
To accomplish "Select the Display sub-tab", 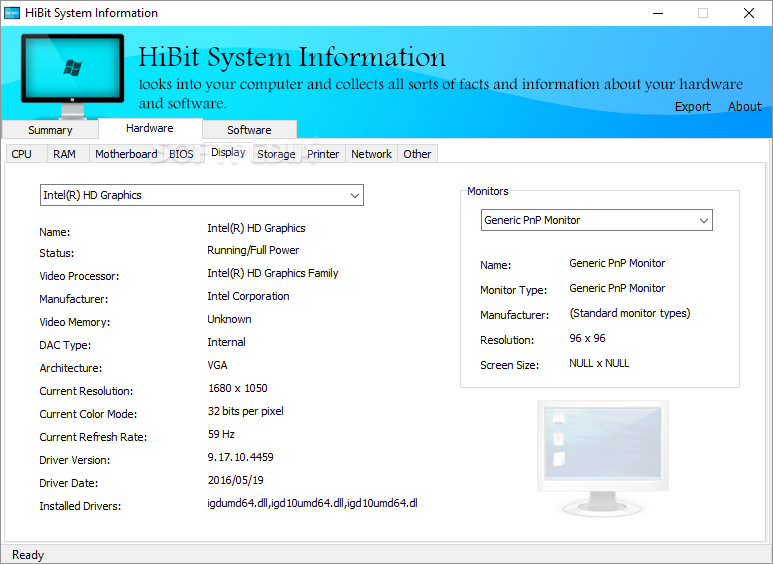I will tap(228, 152).
